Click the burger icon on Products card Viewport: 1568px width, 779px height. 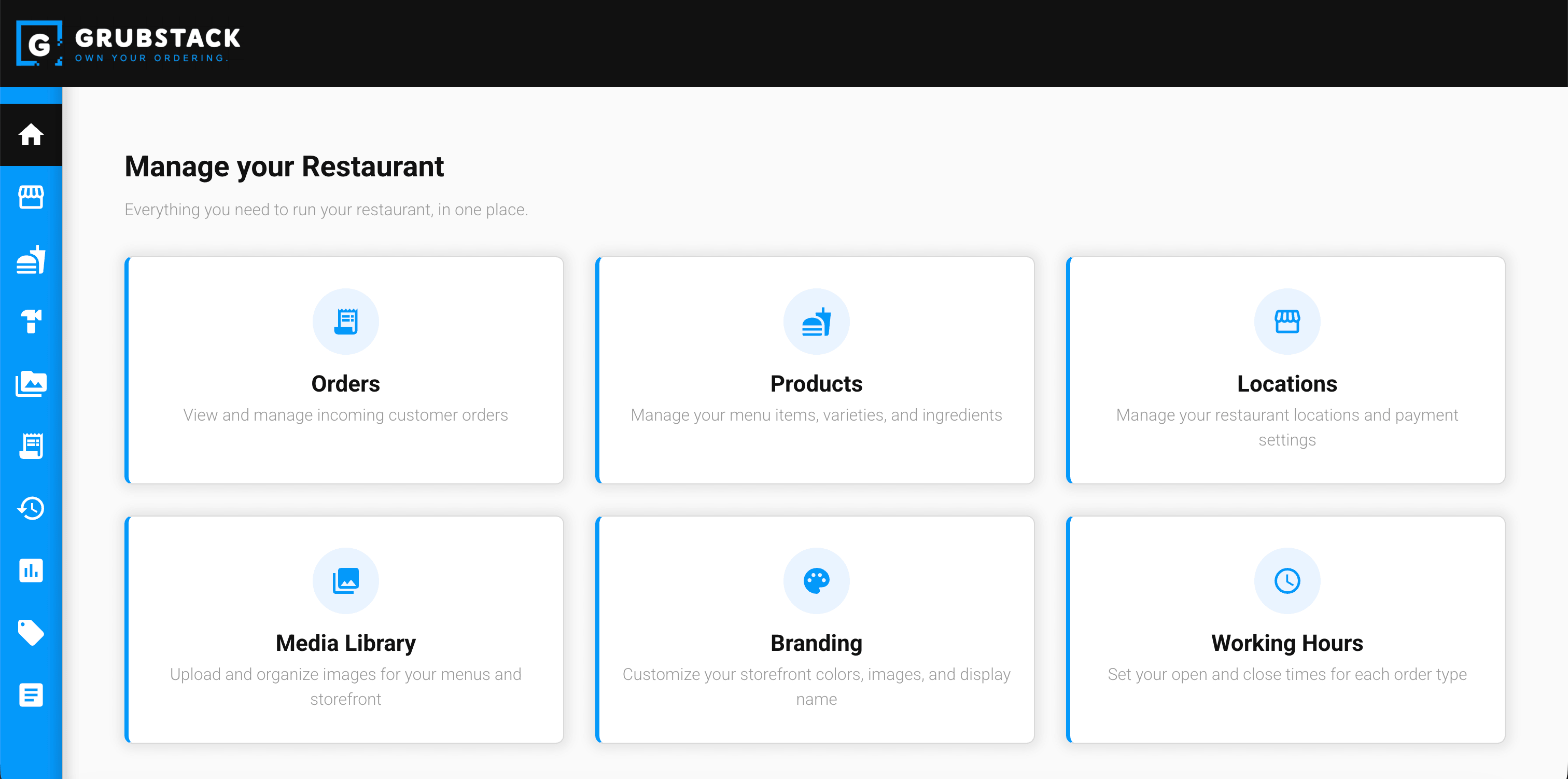[x=816, y=322]
